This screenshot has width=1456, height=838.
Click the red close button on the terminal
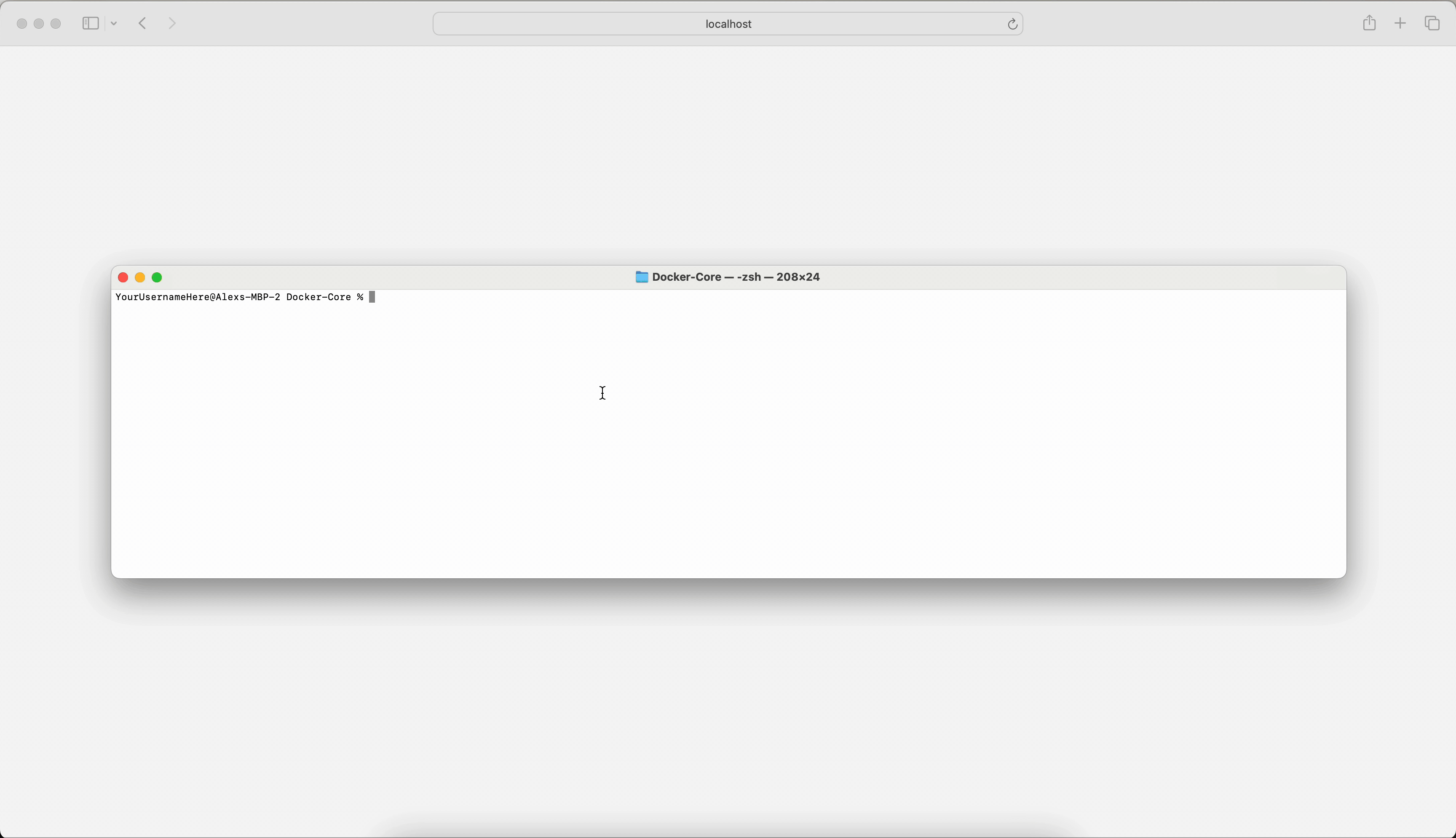[123, 277]
